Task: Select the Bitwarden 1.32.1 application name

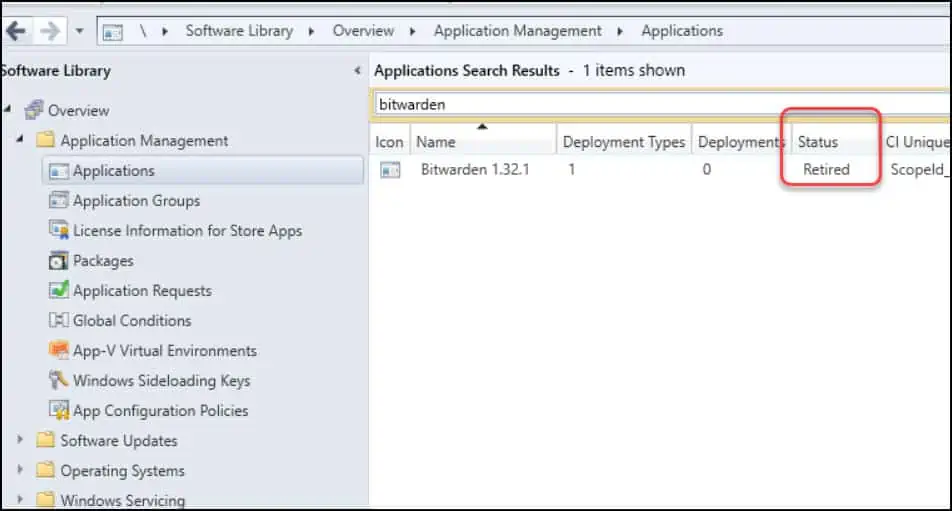Action: point(475,169)
